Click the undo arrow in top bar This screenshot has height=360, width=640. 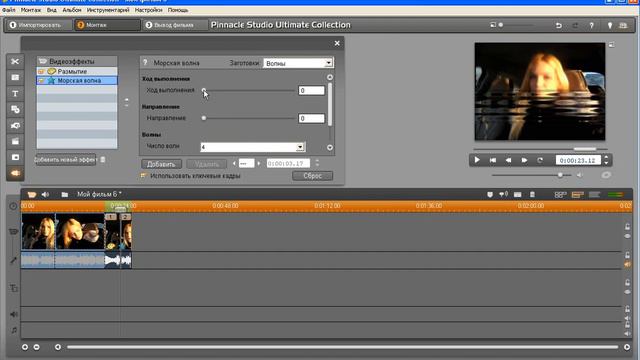click(x=558, y=25)
